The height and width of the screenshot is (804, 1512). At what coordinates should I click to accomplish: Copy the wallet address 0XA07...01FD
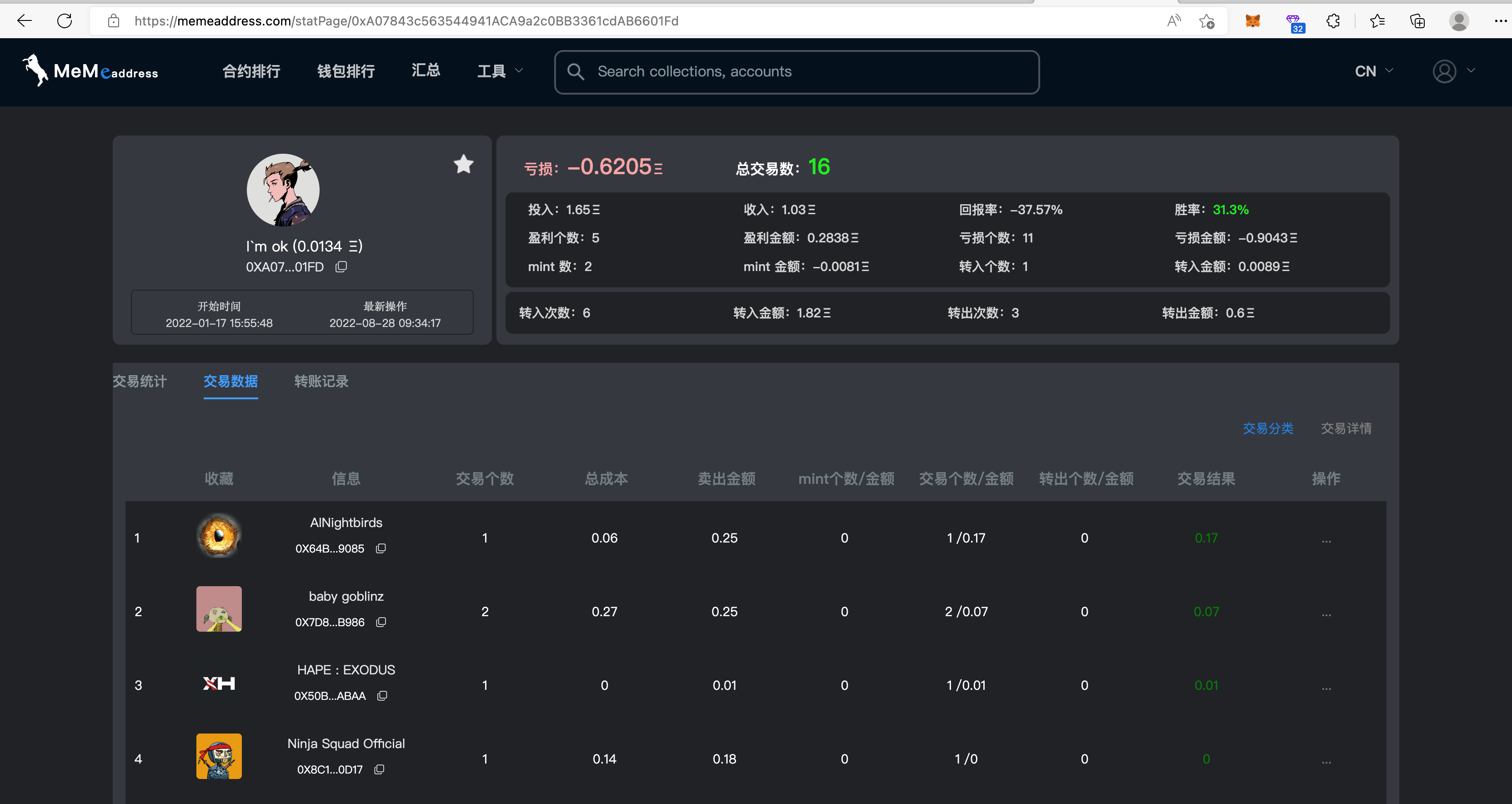pyautogui.click(x=341, y=266)
